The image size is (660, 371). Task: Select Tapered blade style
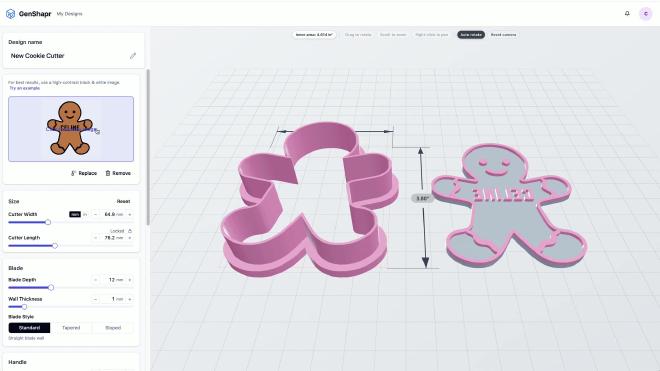pos(71,328)
